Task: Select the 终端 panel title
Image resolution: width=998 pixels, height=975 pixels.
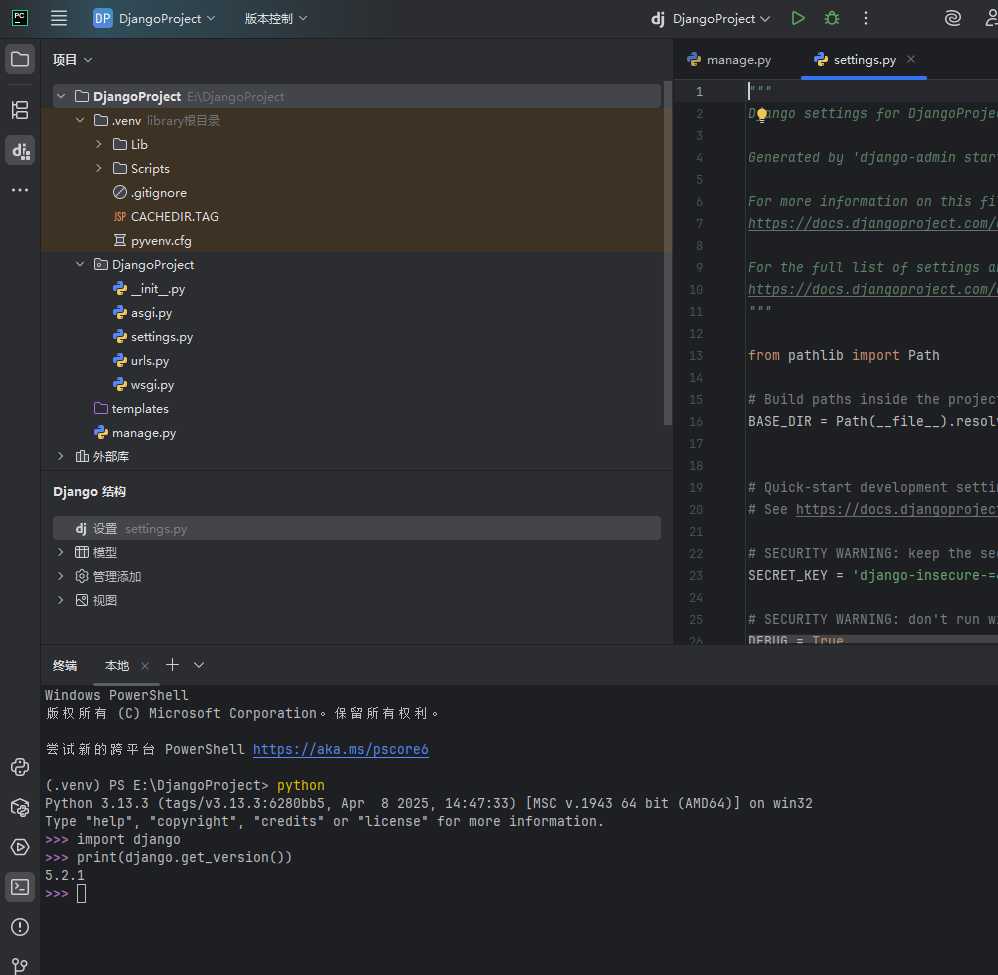Action: click(65, 666)
